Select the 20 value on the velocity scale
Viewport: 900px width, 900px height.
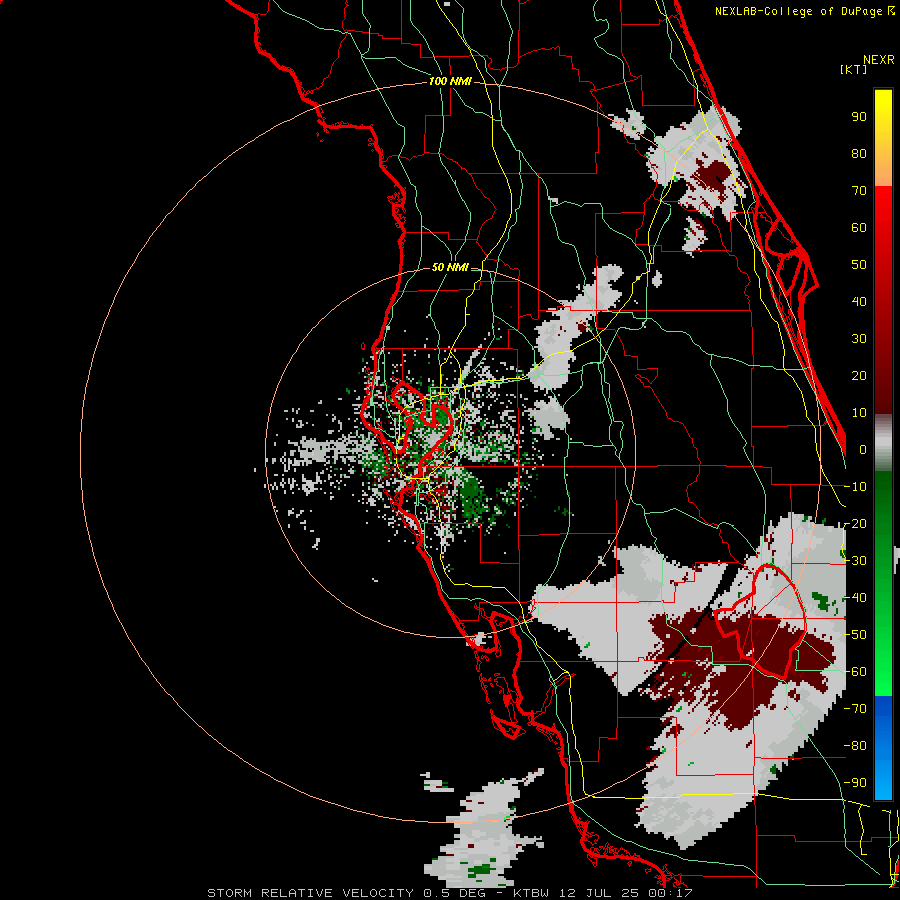pyautogui.click(x=859, y=375)
